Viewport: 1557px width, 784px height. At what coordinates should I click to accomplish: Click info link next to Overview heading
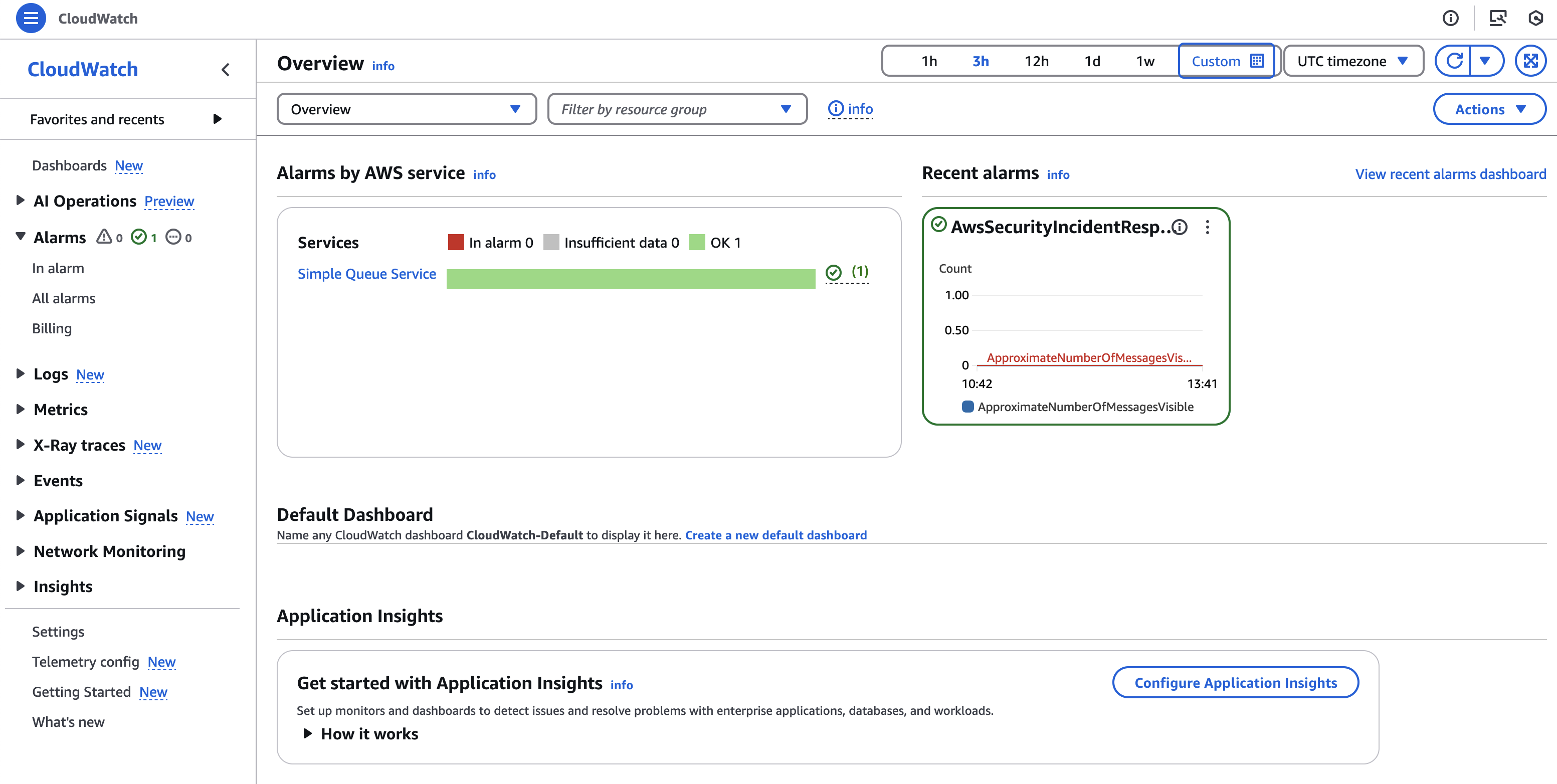[x=383, y=66]
